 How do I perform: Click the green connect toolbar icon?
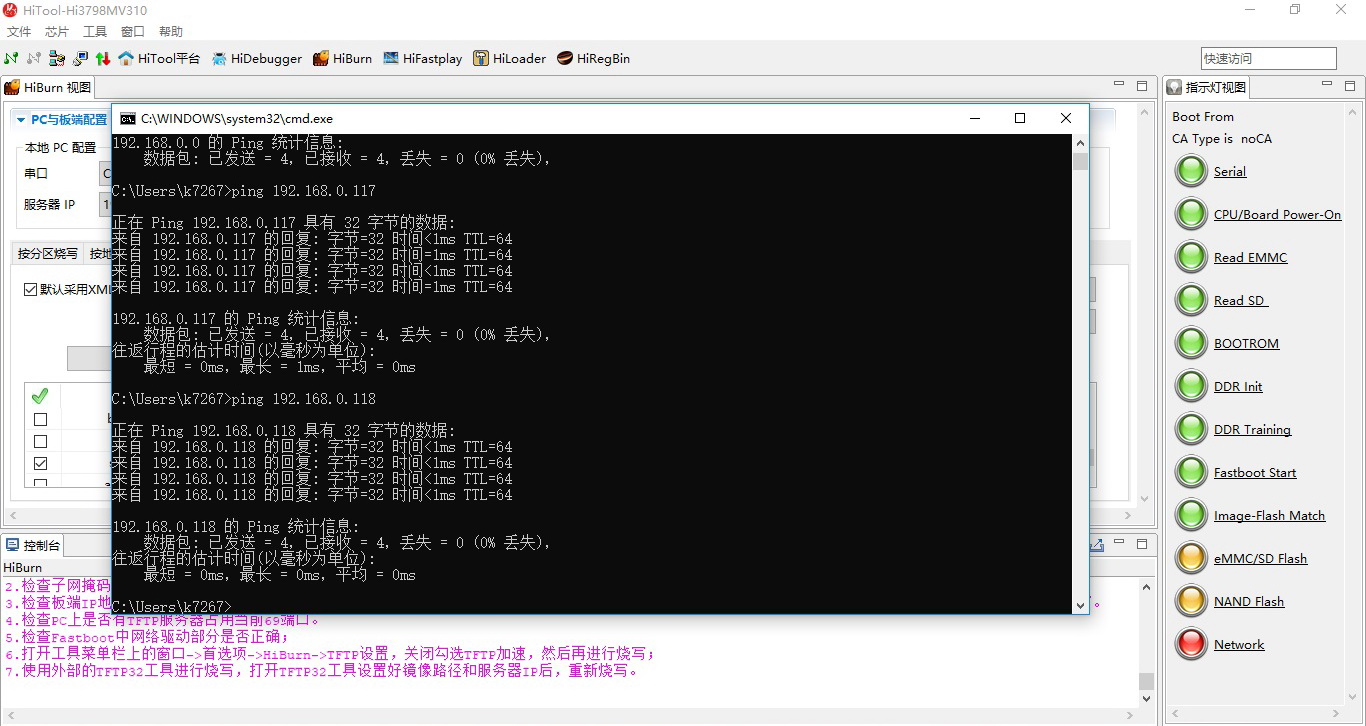pyautogui.click(x=11, y=58)
